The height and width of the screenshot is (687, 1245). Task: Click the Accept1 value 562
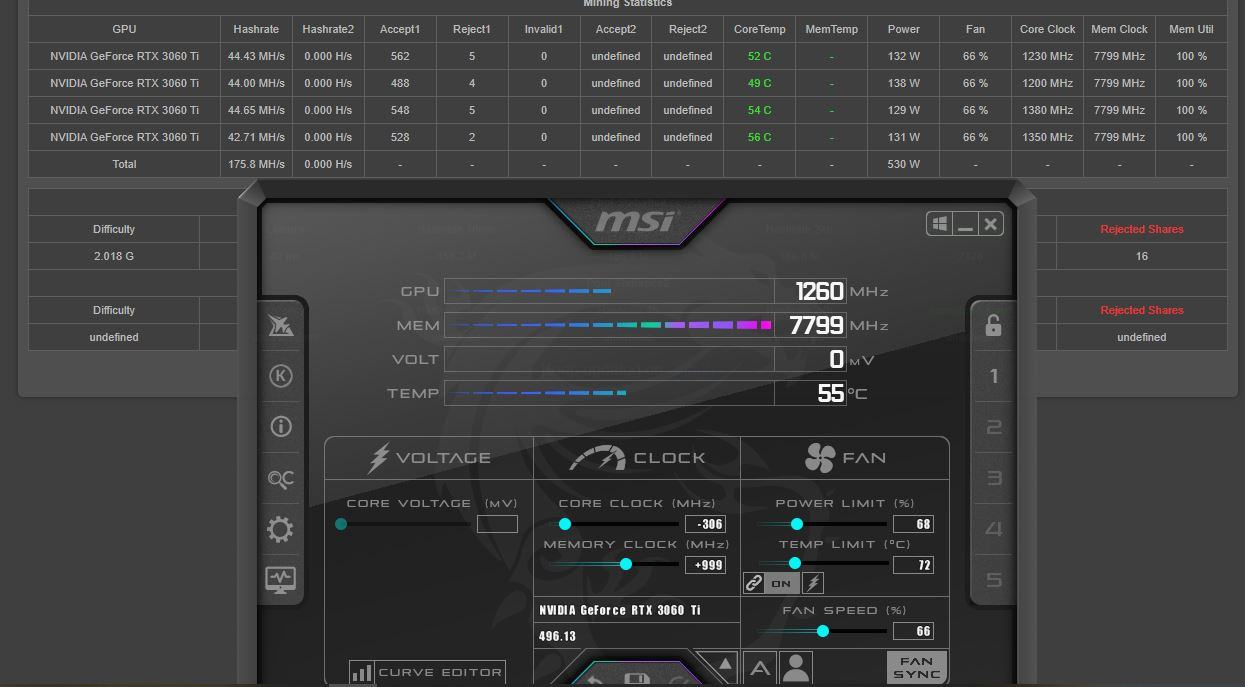tap(400, 56)
